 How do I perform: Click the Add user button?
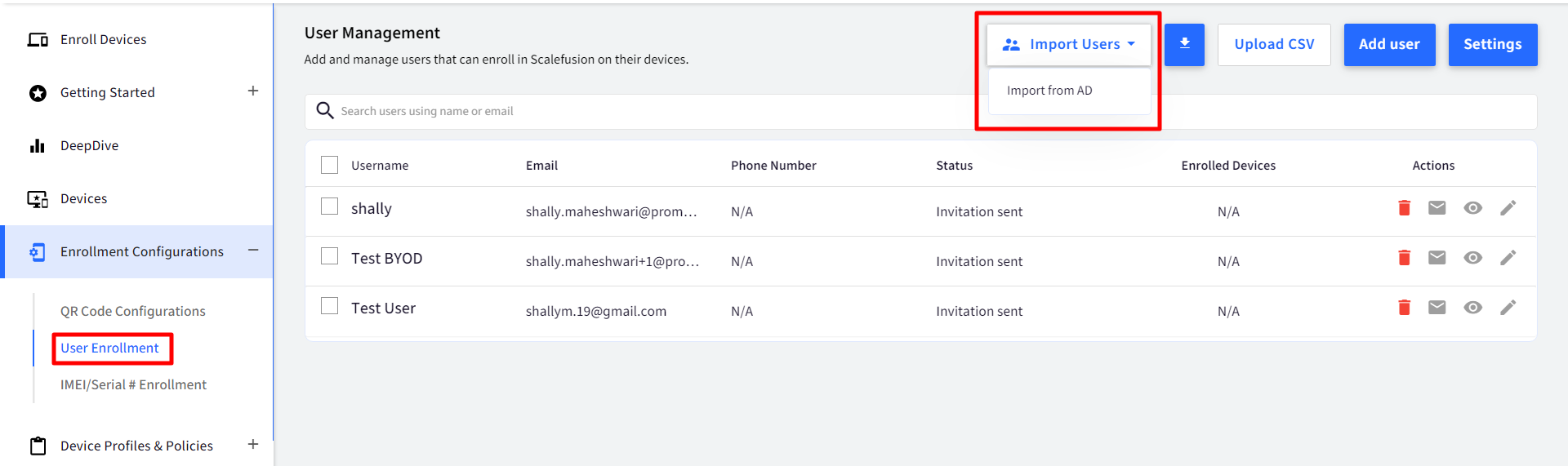coord(1389,44)
